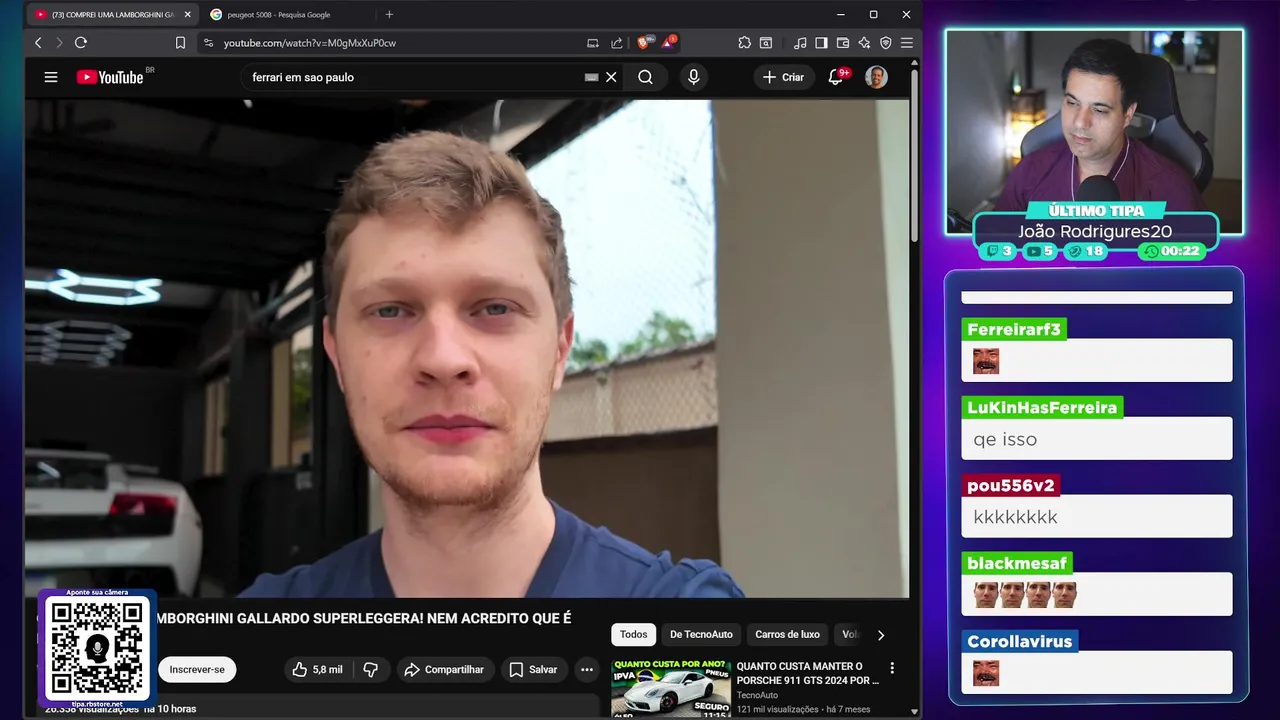The image size is (1280, 720).
Task: Open the YouTube hamburger guide menu
Action: [51, 77]
